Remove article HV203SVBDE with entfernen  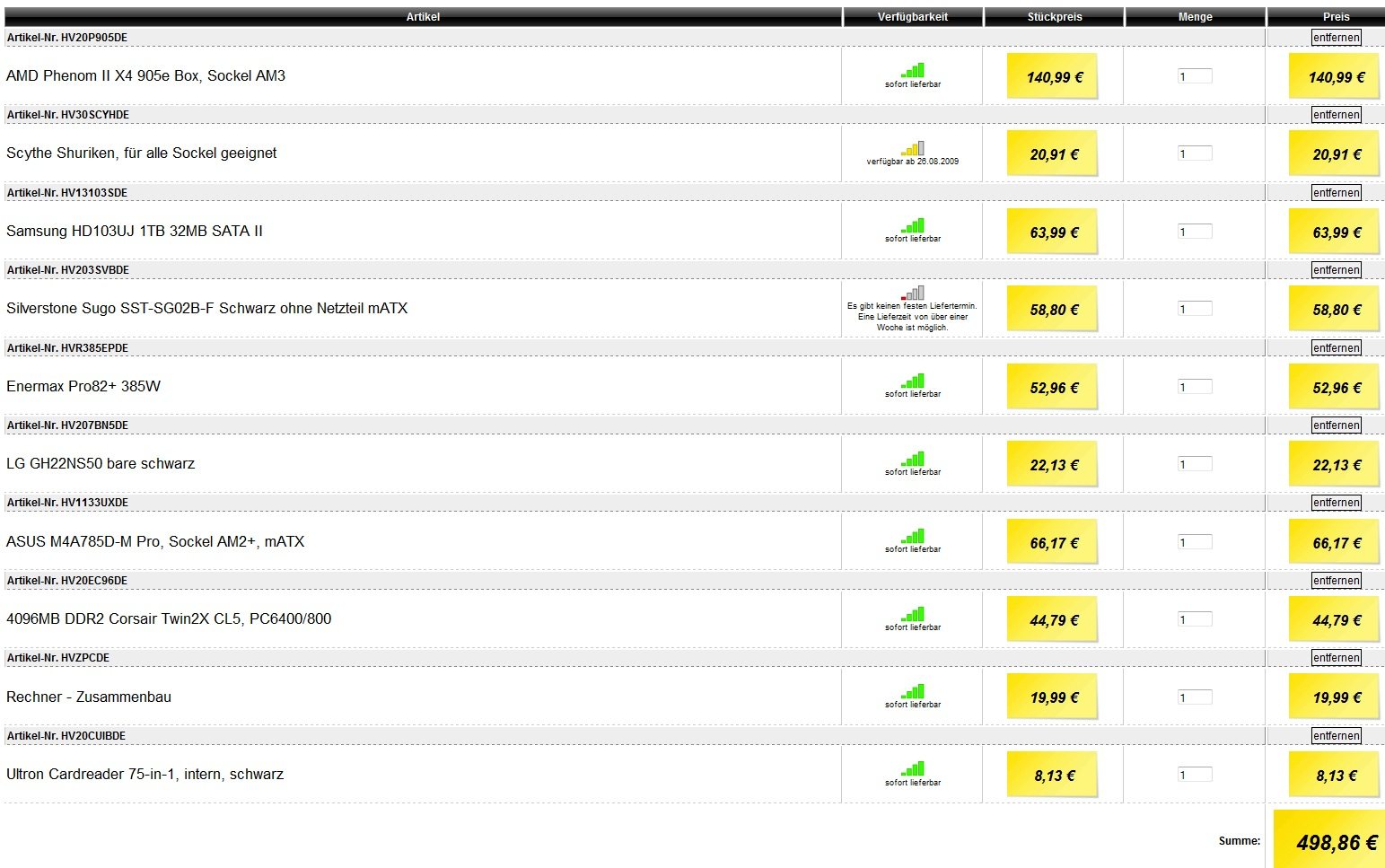point(1336,270)
